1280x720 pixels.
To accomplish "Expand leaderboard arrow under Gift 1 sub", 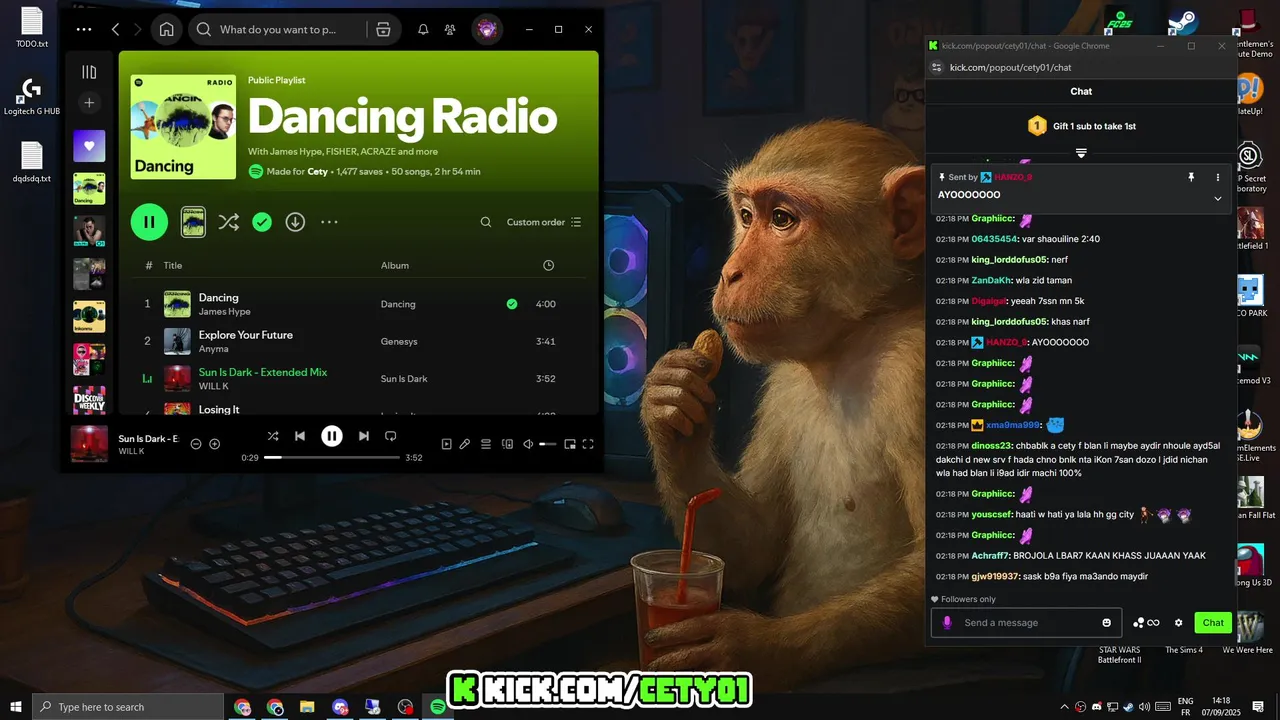I will coord(1081,153).
